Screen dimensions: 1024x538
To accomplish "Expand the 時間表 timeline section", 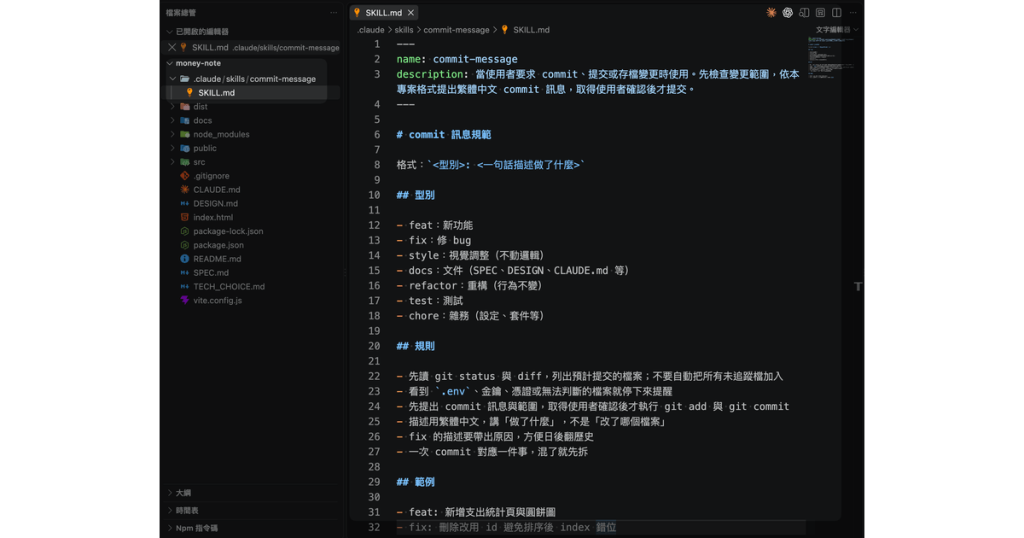I will (170, 511).
